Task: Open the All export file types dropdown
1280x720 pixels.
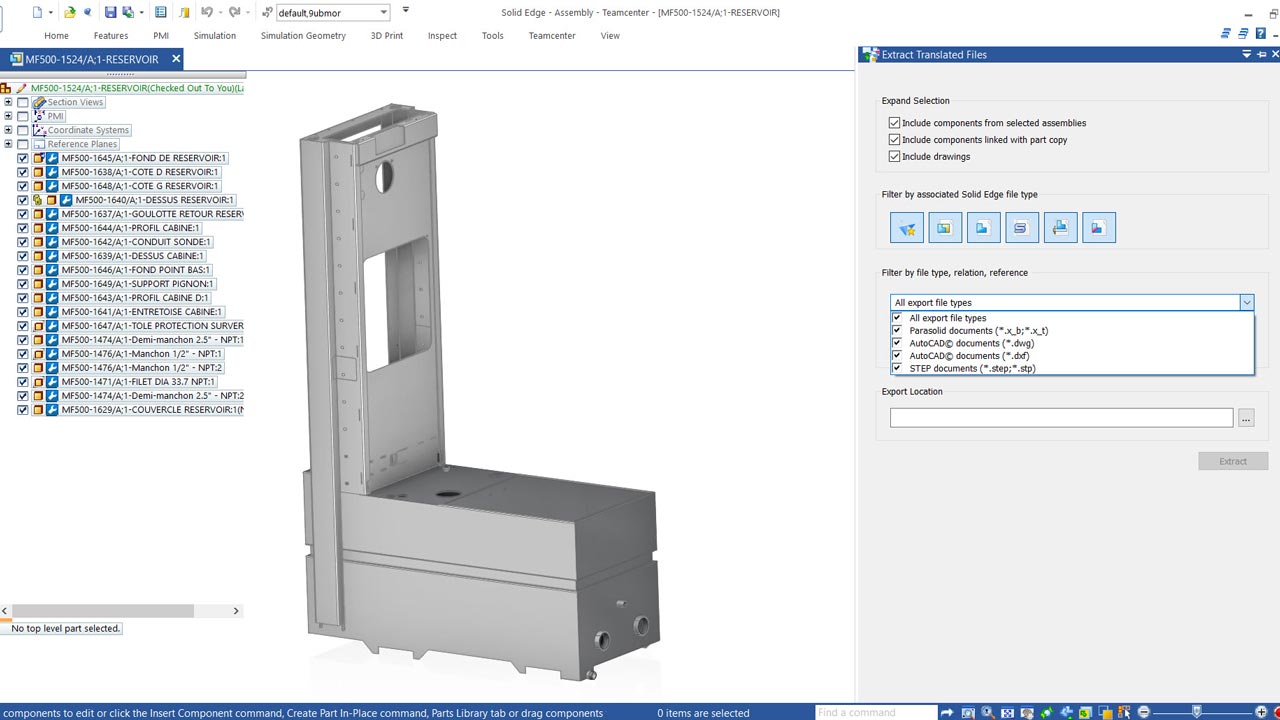Action: pyautogui.click(x=1246, y=302)
